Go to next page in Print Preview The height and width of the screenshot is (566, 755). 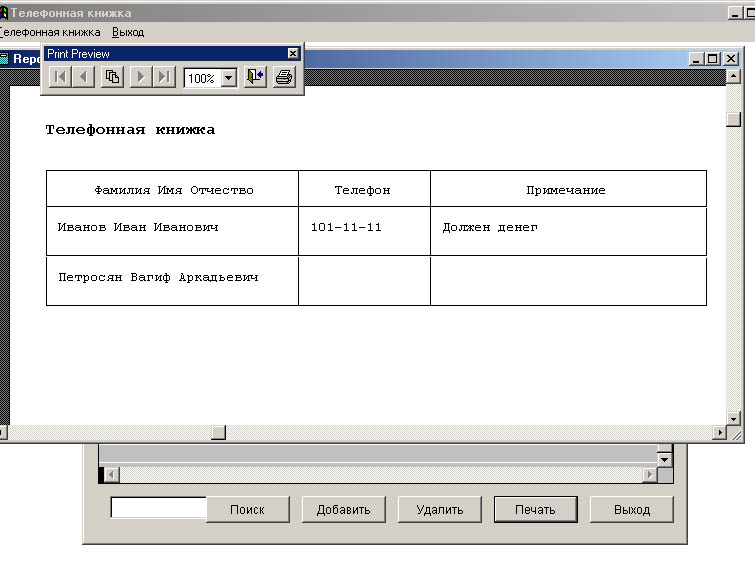click(x=141, y=77)
